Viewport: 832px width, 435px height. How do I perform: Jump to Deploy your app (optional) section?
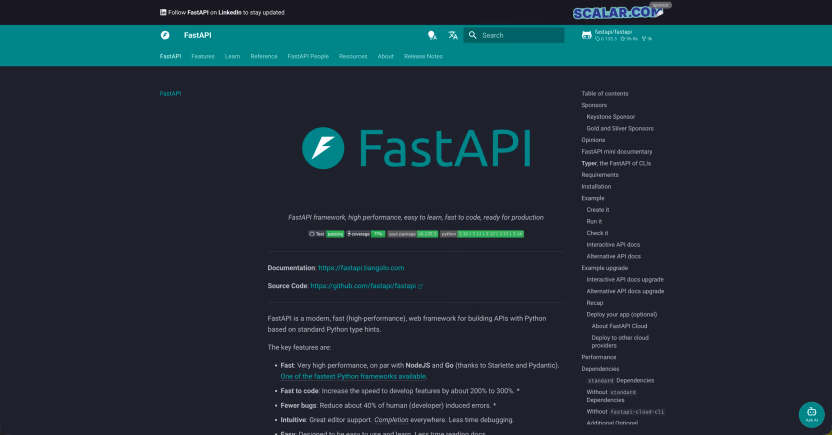pyautogui.click(x=621, y=315)
